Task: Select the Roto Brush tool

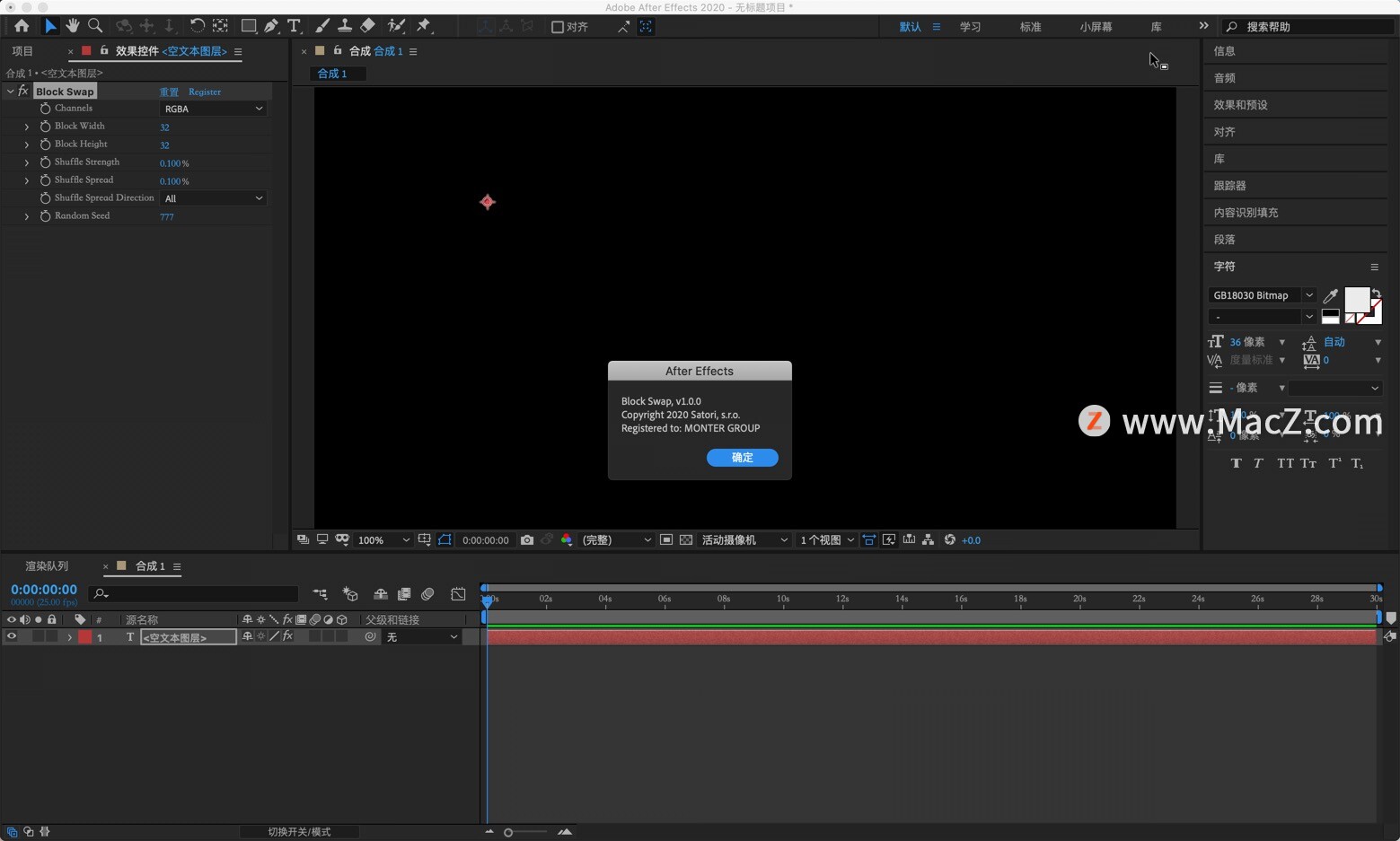Action: 396,26
